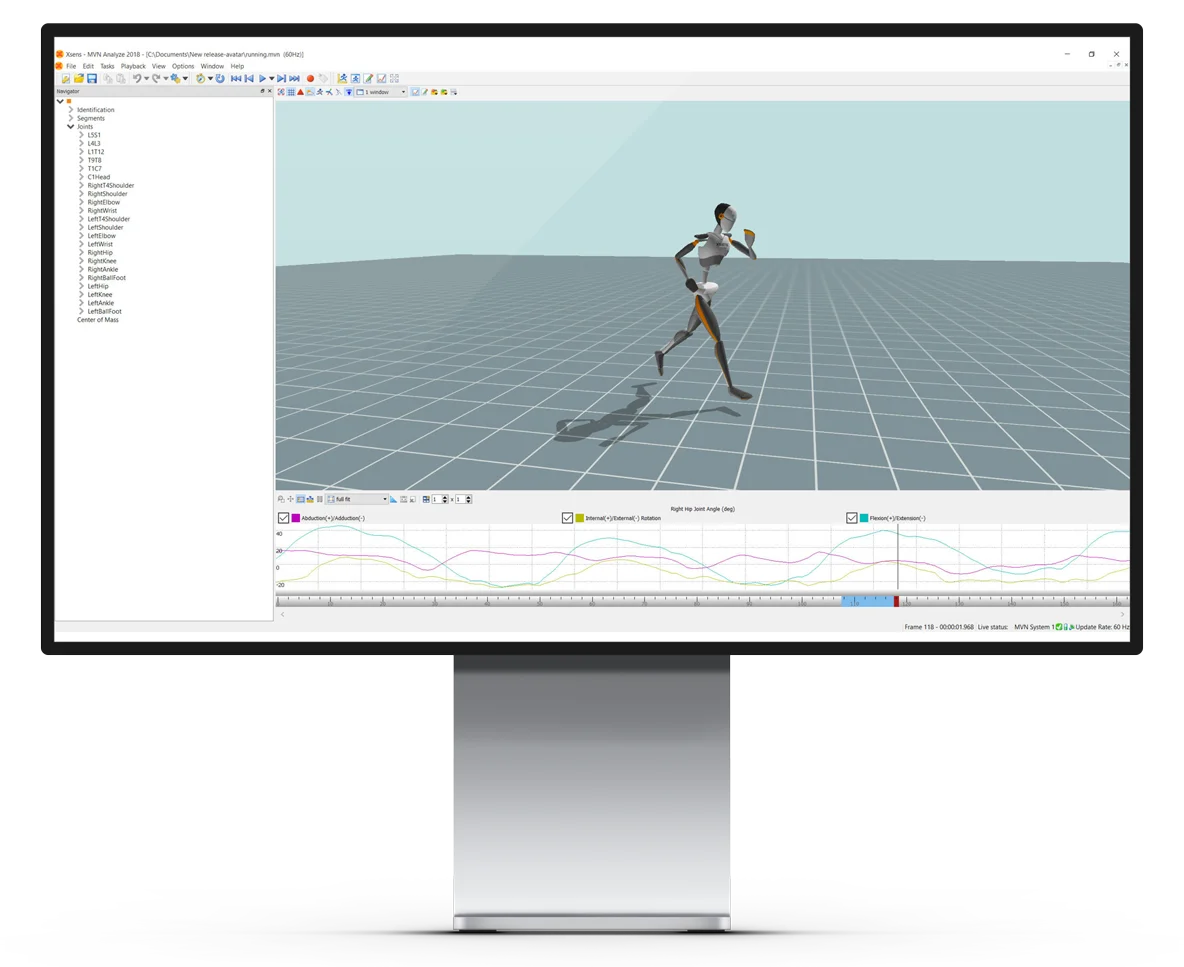1184x967 pixels.
Task: Uncheck the Abduction/Adduction graph checkbox
Action: [283, 518]
